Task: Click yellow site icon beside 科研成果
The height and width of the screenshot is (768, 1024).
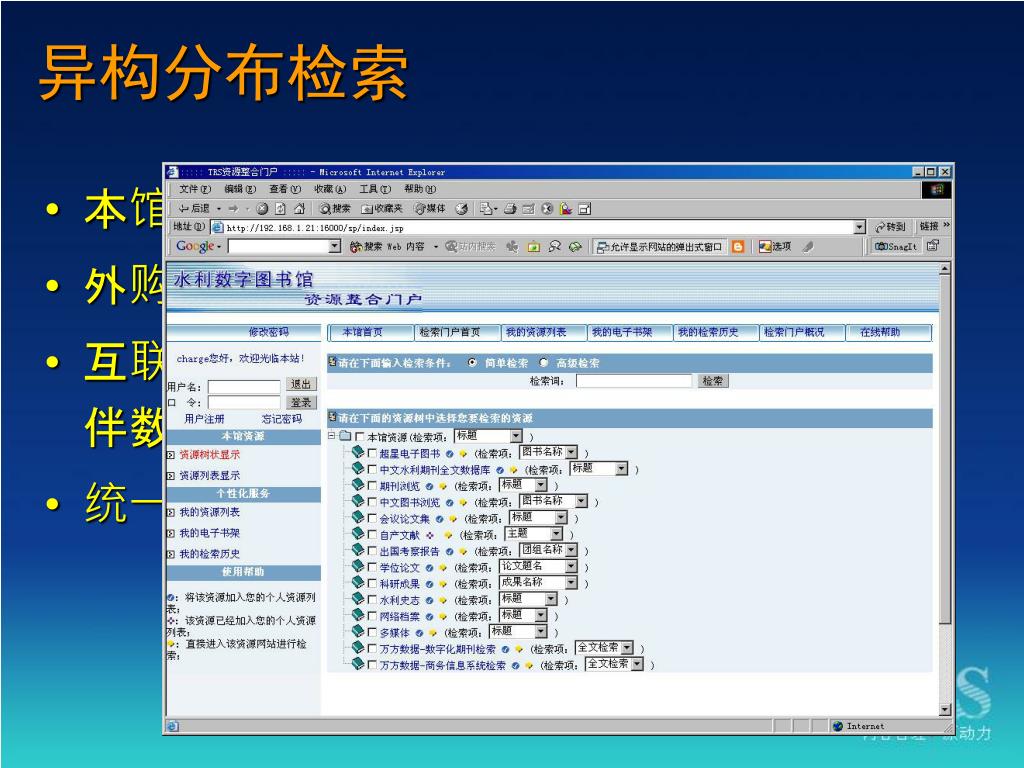Action: click(443, 584)
